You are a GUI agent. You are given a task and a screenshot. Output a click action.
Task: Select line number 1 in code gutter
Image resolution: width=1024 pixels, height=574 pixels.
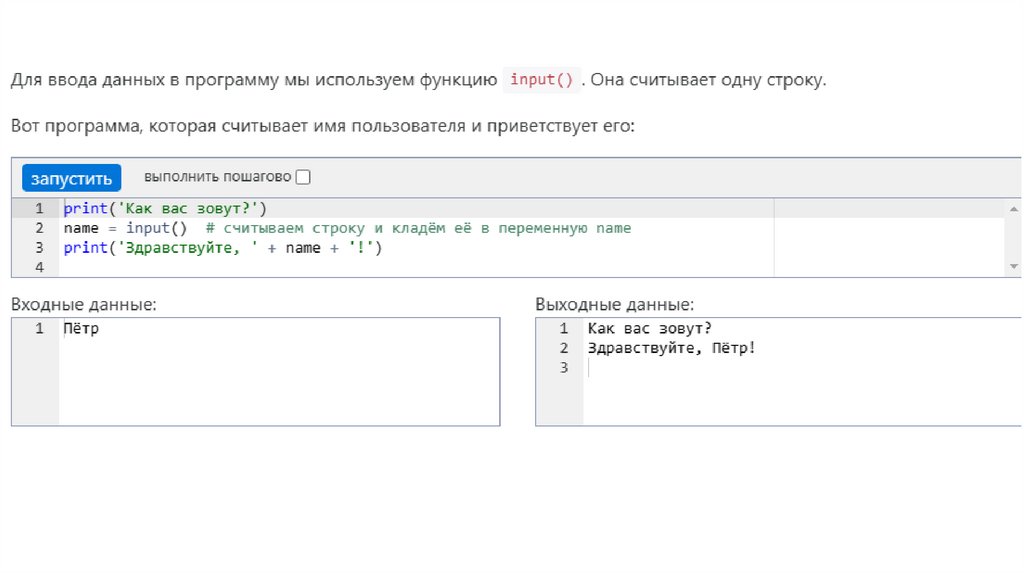(x=39, y=209)
